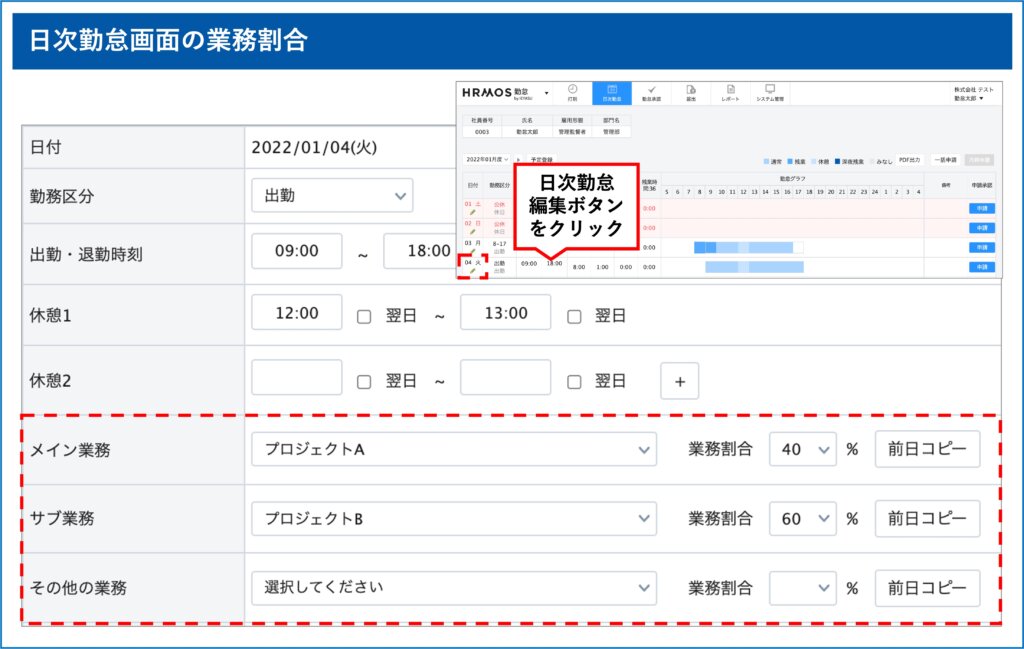The image size is (1024, 649).
Task: Click the plus button beside 休憩2
Action: [x=679, y=381]
